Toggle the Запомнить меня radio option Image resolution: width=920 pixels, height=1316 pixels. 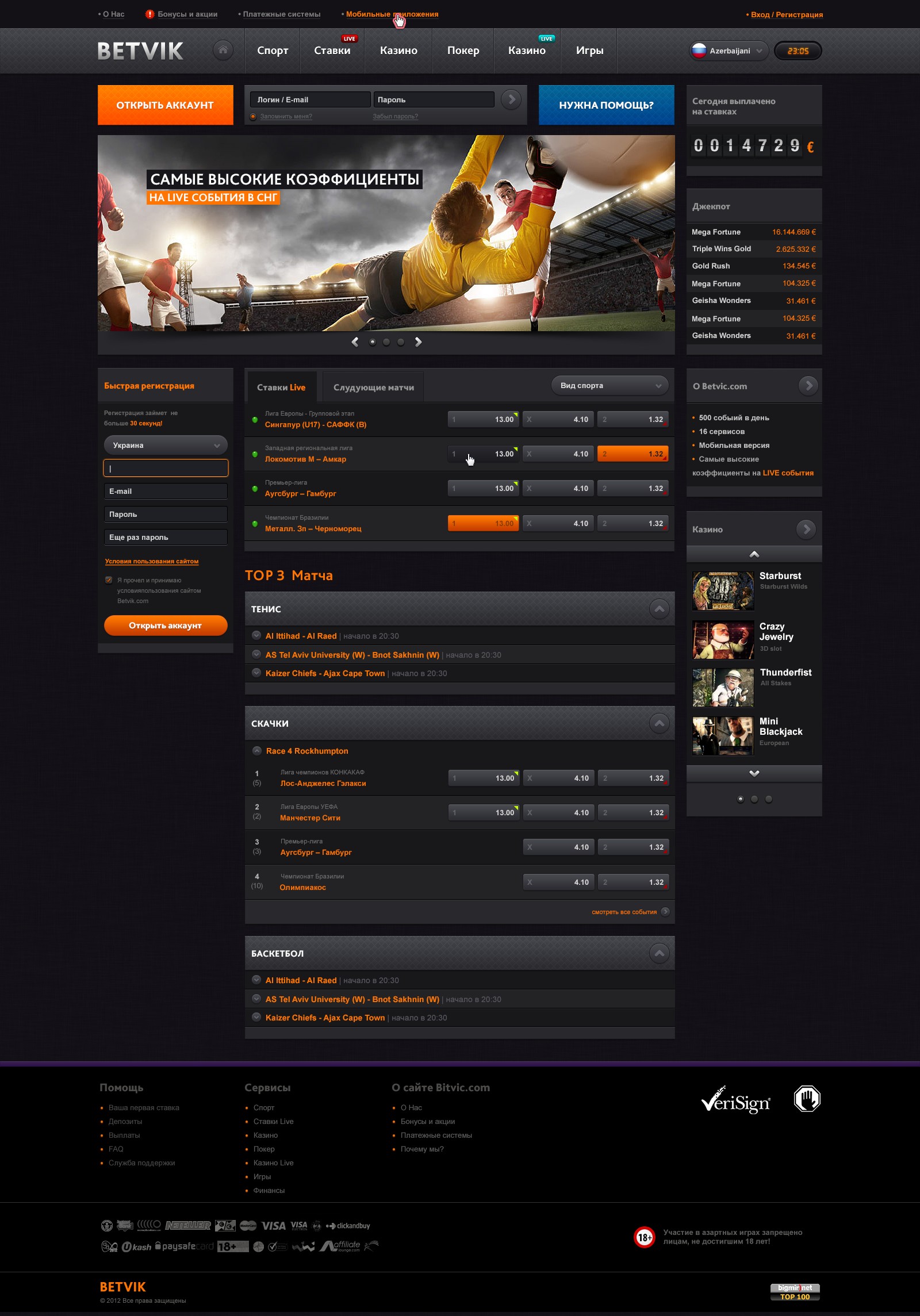point(253,117)
